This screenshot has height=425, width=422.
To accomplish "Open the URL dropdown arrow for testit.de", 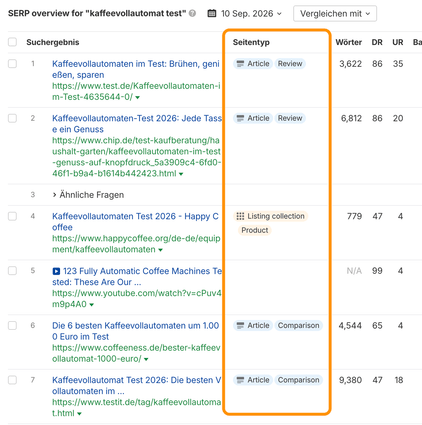I will (79, 414).
